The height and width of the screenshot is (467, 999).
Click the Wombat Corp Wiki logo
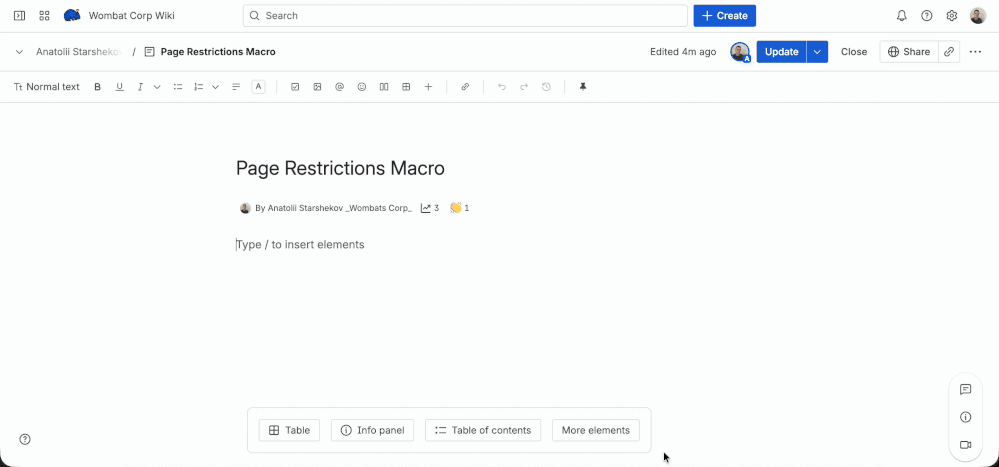click(72, 15)
